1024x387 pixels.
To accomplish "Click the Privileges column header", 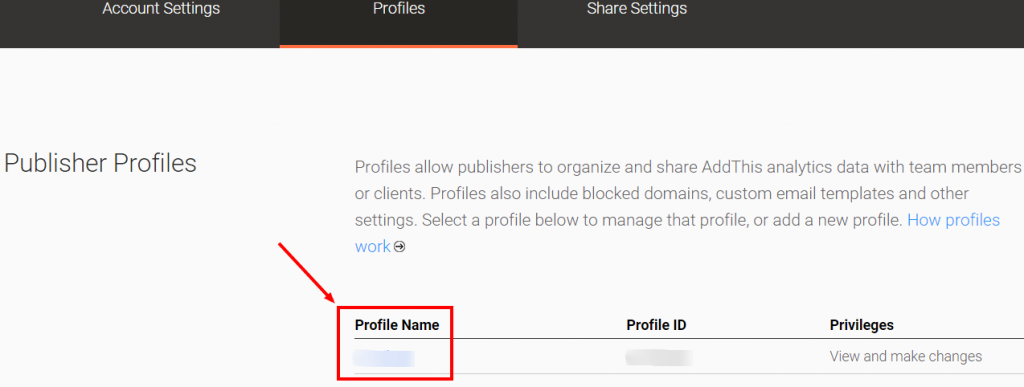I will (x=861, y=325).
